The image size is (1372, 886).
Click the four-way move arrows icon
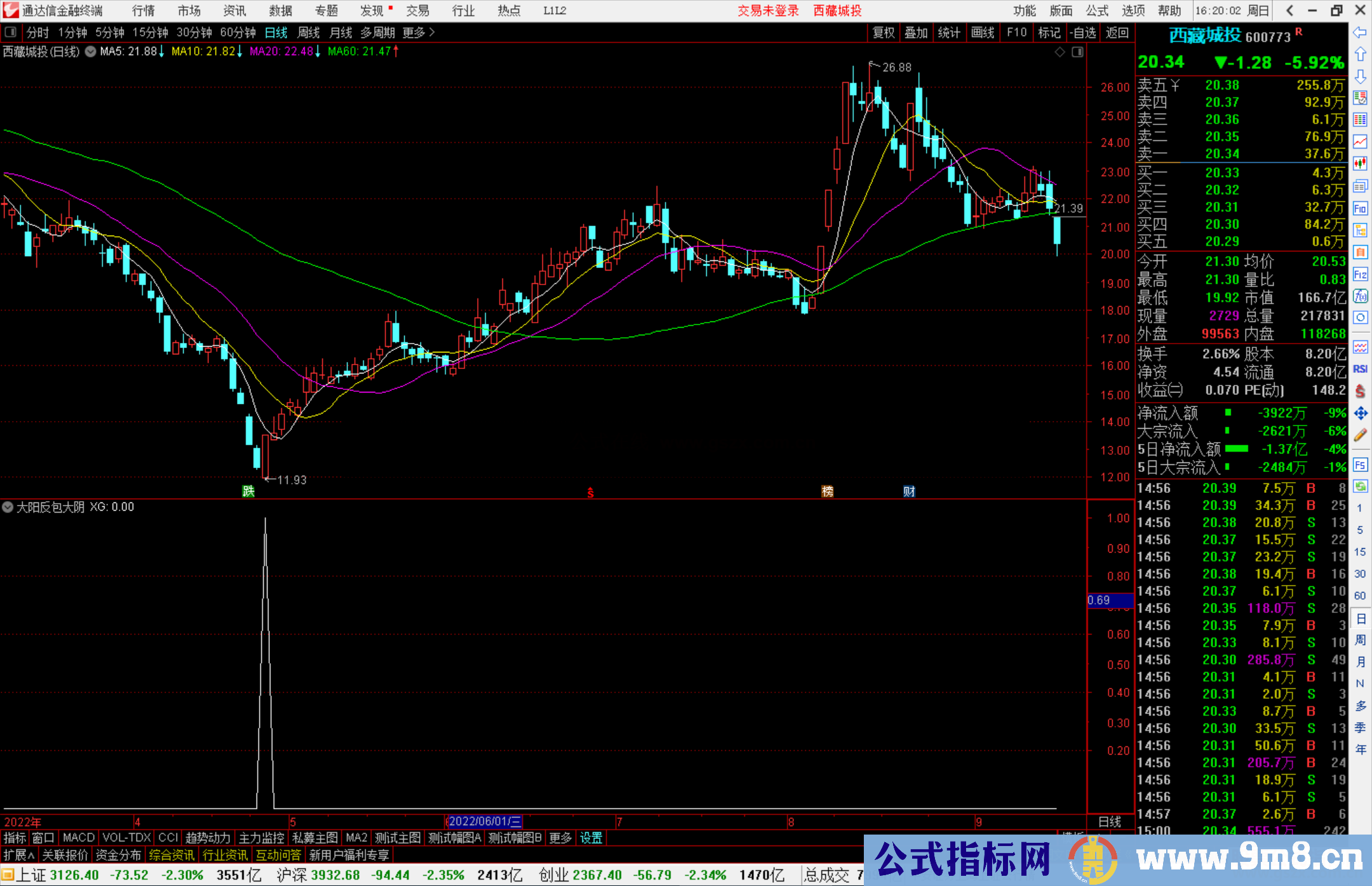(x=1360, y=413)
